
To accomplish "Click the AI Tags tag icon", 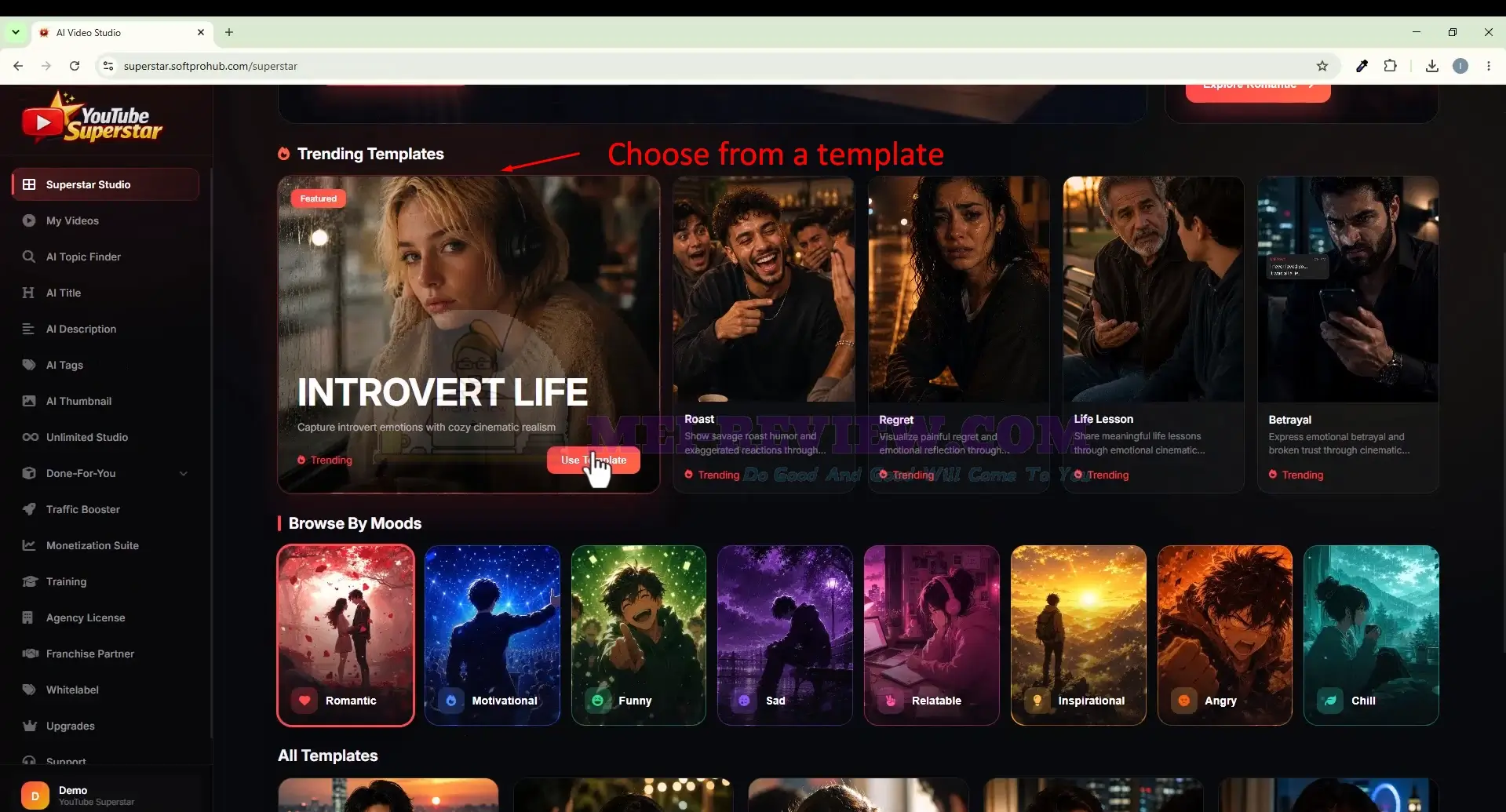I will [x=29, y=365].
